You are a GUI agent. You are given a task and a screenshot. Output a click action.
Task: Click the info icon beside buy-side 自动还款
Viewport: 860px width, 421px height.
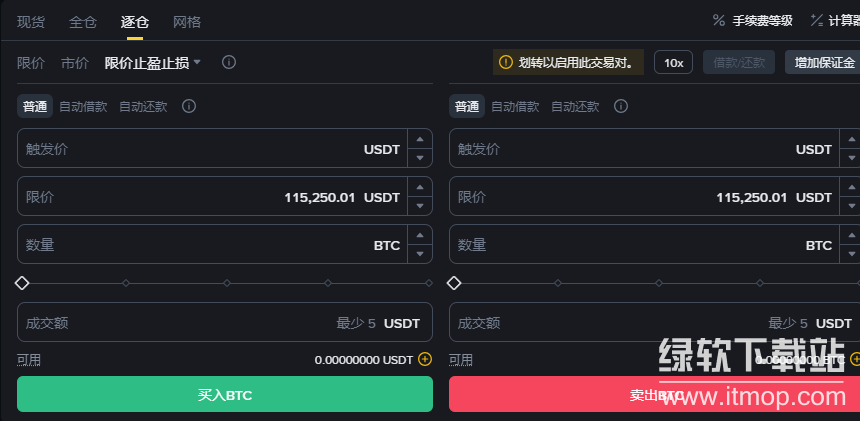(189, 106)
